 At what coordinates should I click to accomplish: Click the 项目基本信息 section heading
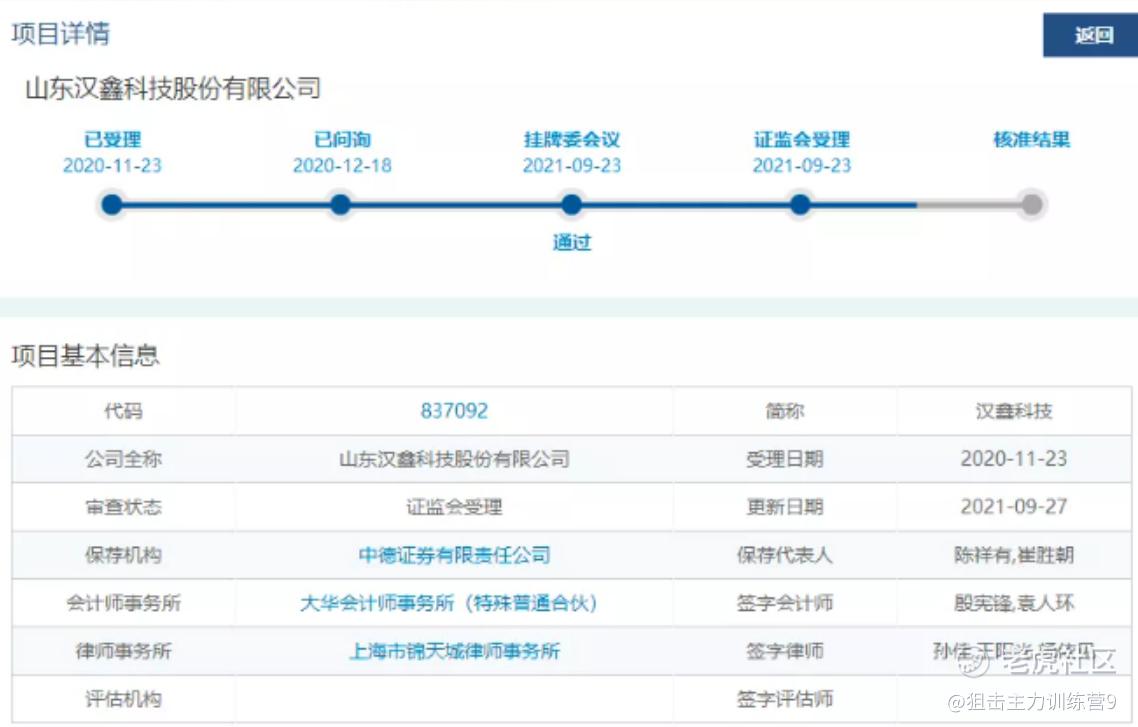click(x=85, y=356)
